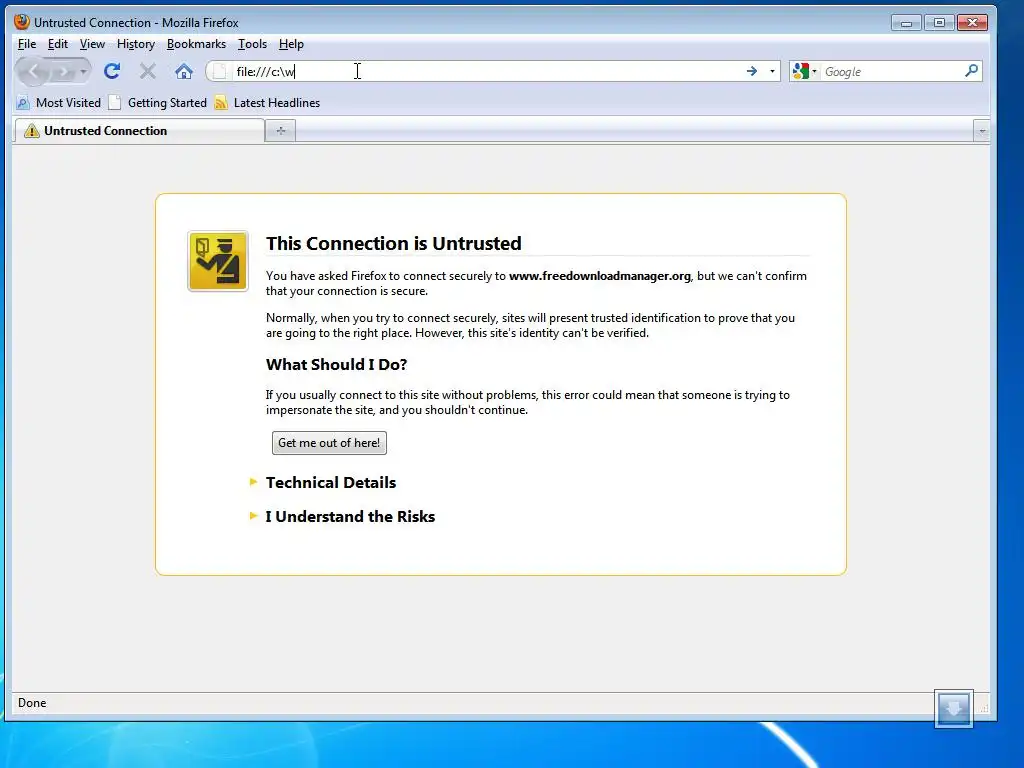
Task: Click the Forward navigation arrow
Action: click(x=63, y=71)
